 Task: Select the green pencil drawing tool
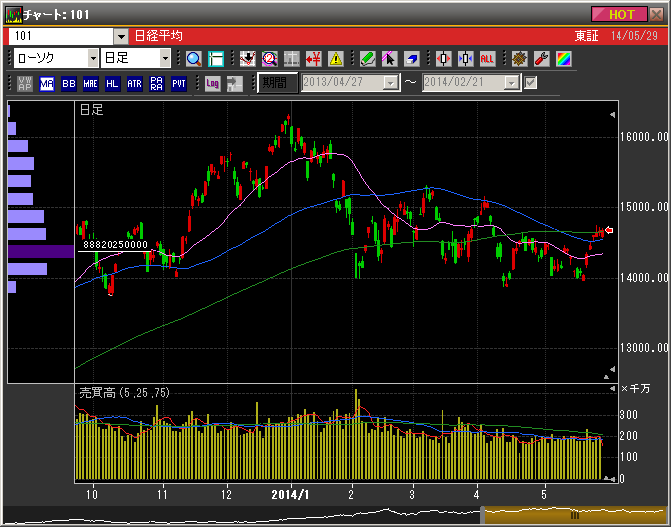point(366,58)
